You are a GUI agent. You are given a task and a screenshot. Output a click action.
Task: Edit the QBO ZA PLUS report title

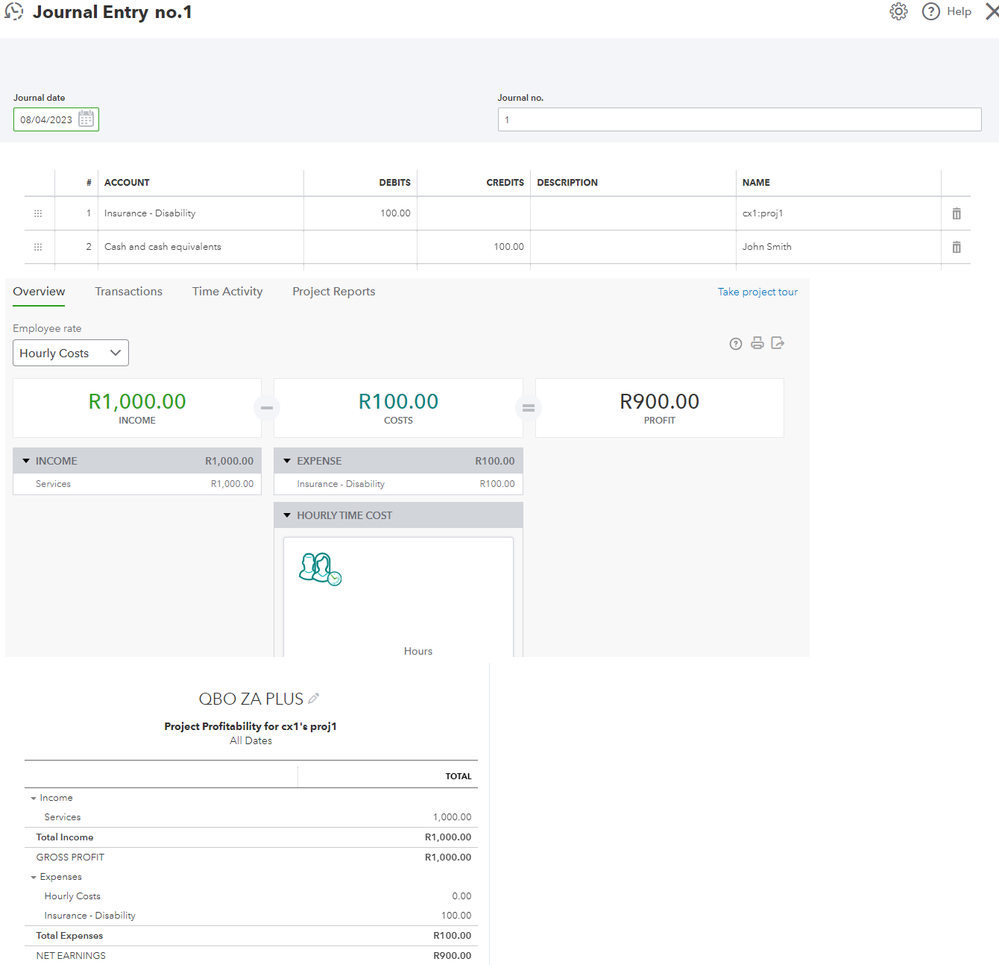tap(314, 698)
